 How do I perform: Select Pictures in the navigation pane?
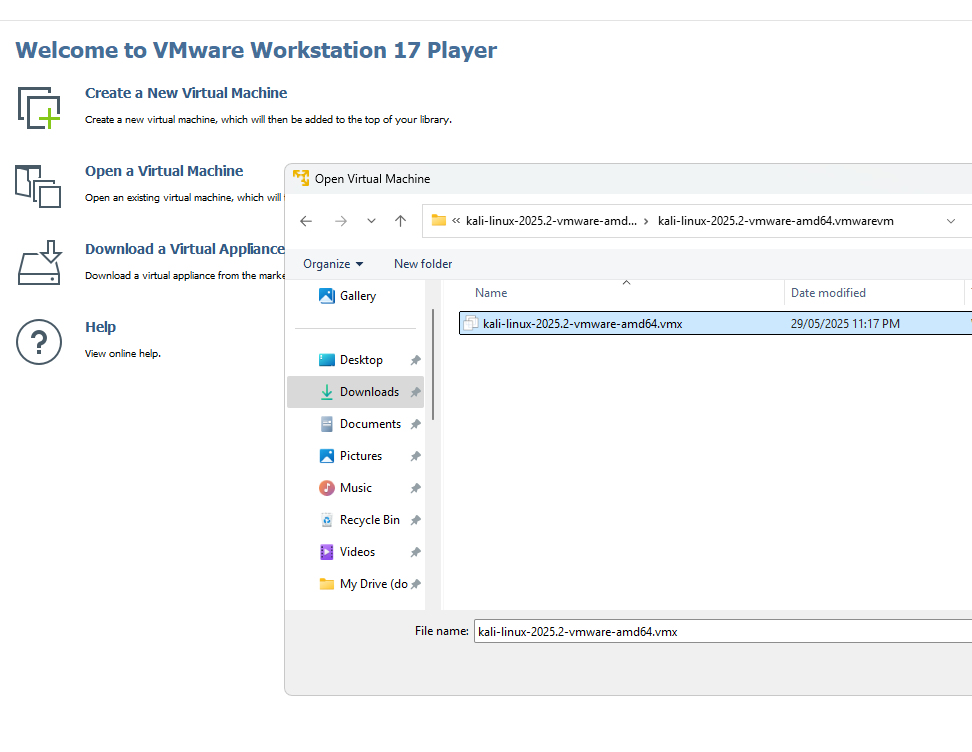356,456
